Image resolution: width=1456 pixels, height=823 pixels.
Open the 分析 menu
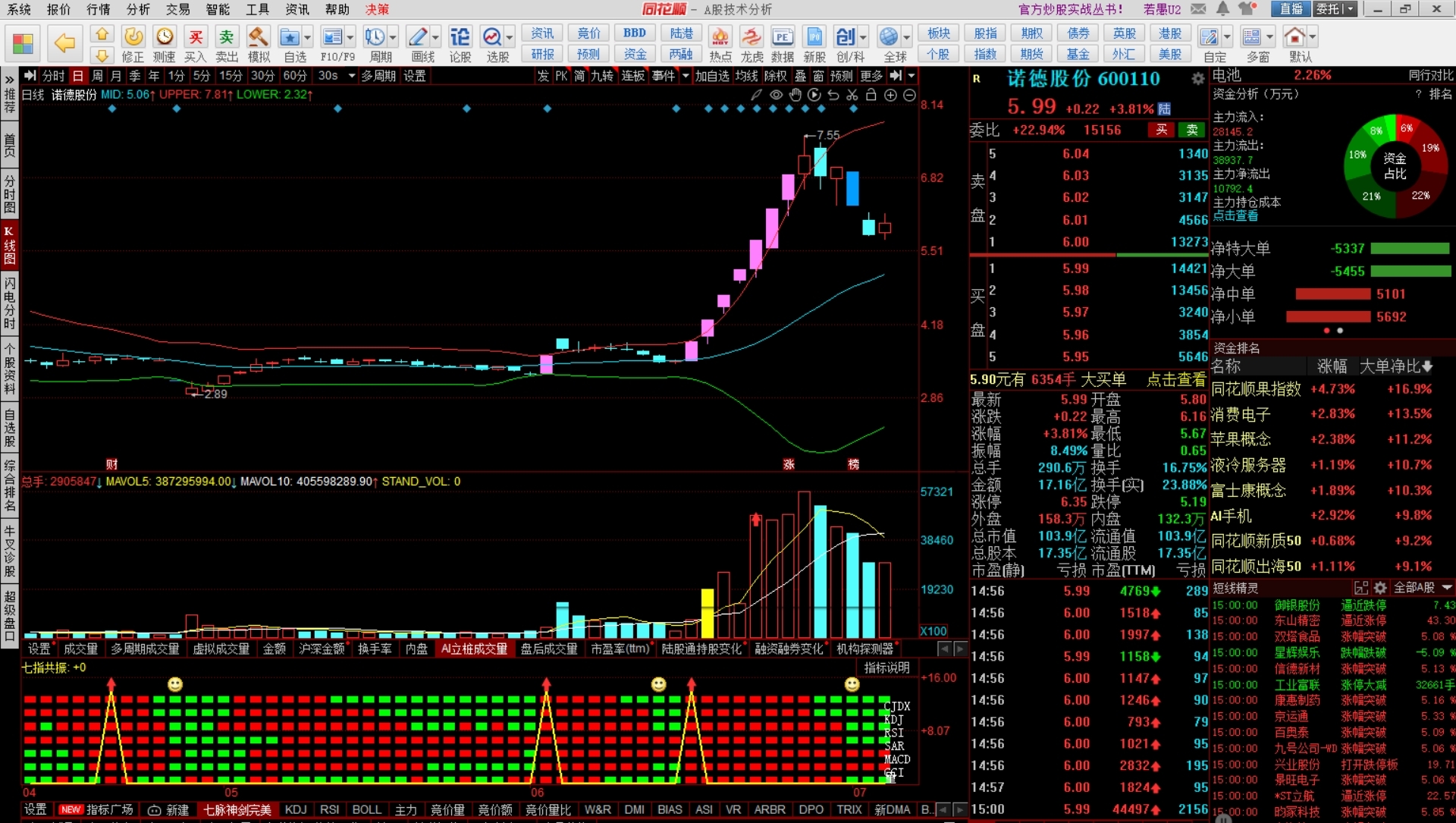coord(138,9)
